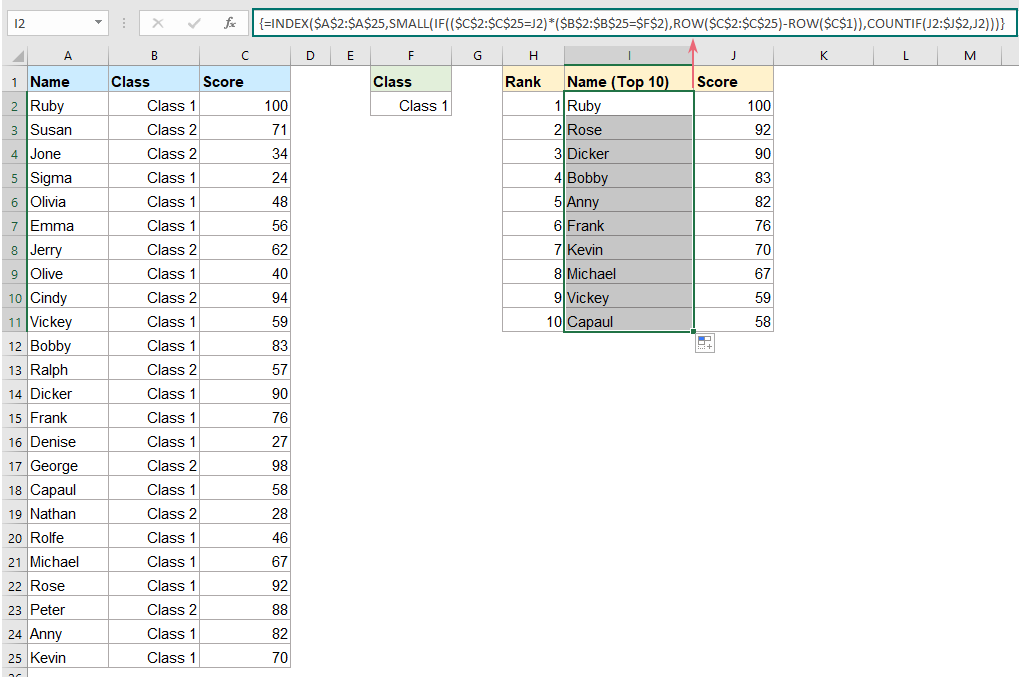Viewport: 1019px width, 677px height.
Task: Click the Insert Function fx icon
Action: [230, 22]
